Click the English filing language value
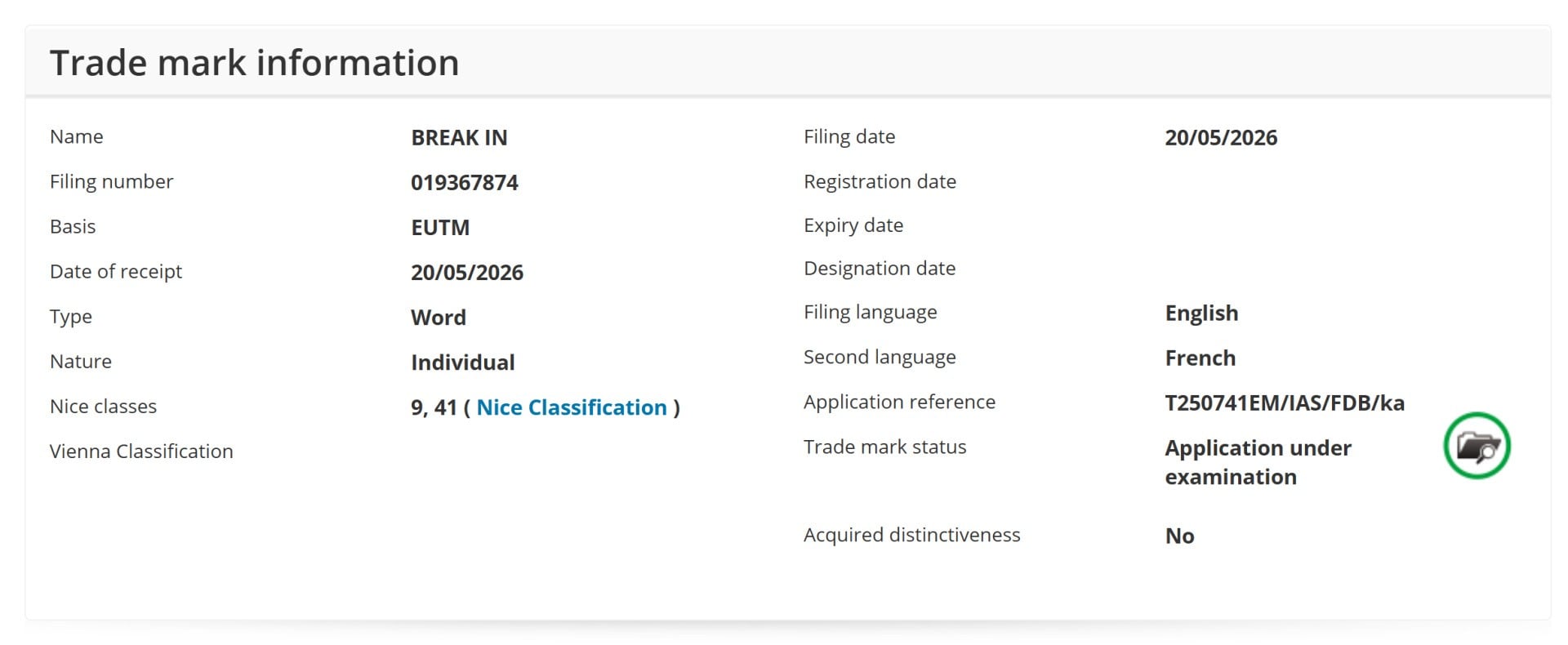 [x=1201, y=314]
